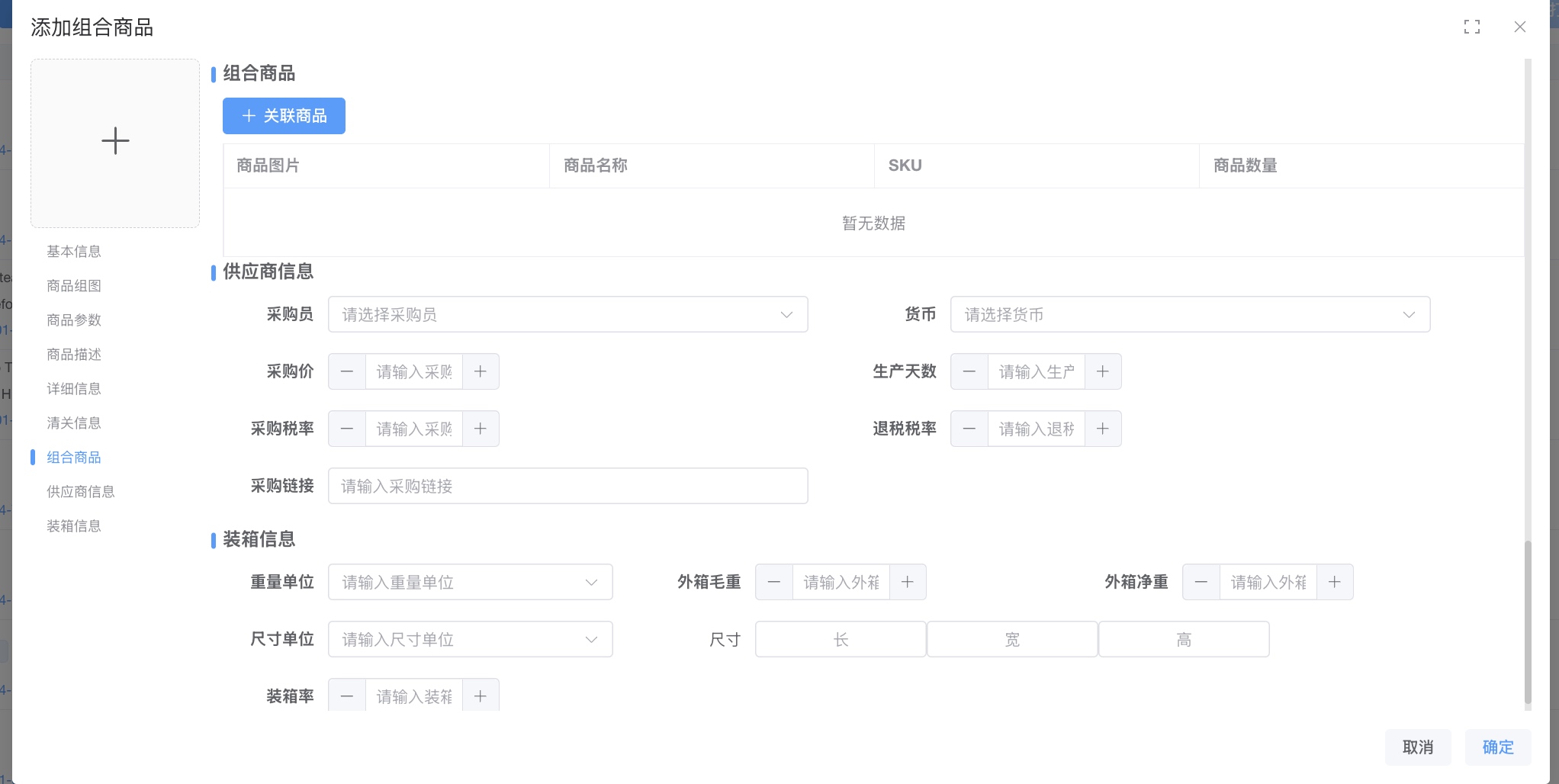
Task: Select 供应商信息 in the side navigation
Action: (x=81, y=491)
